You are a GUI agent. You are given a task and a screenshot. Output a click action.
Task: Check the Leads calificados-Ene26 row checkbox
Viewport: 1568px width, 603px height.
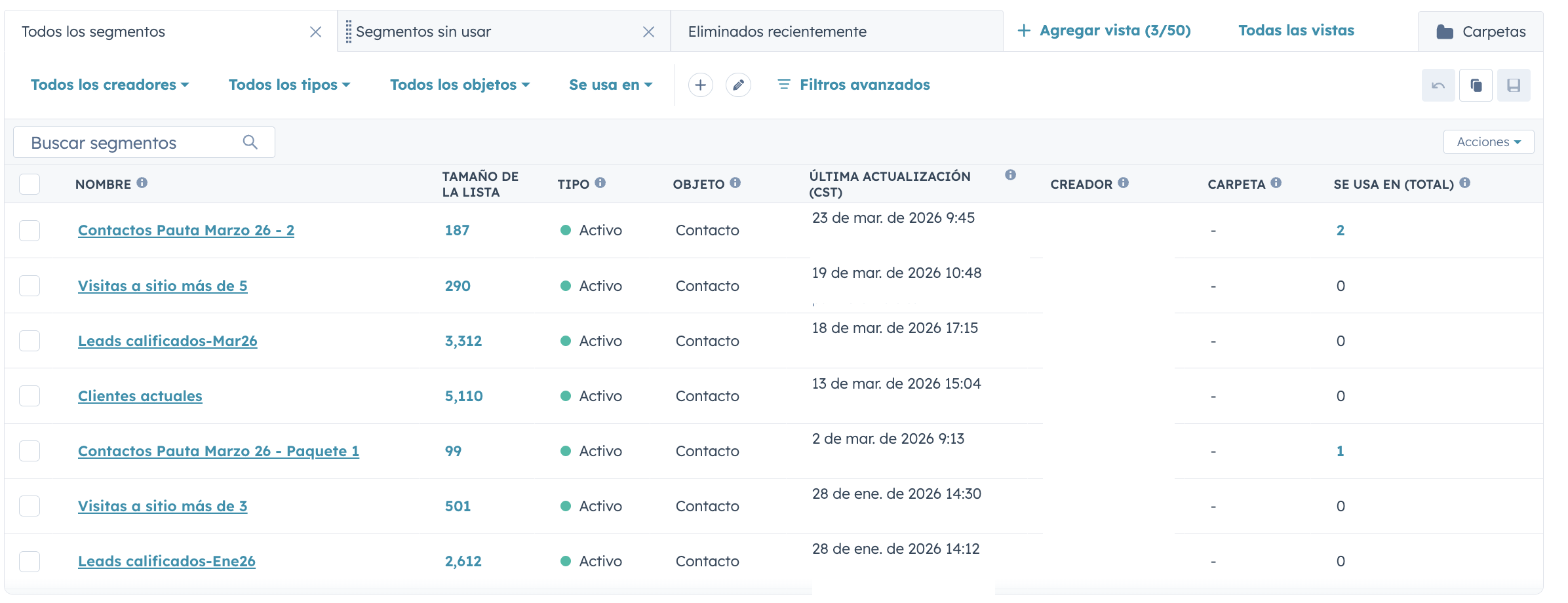click(29, 561)
